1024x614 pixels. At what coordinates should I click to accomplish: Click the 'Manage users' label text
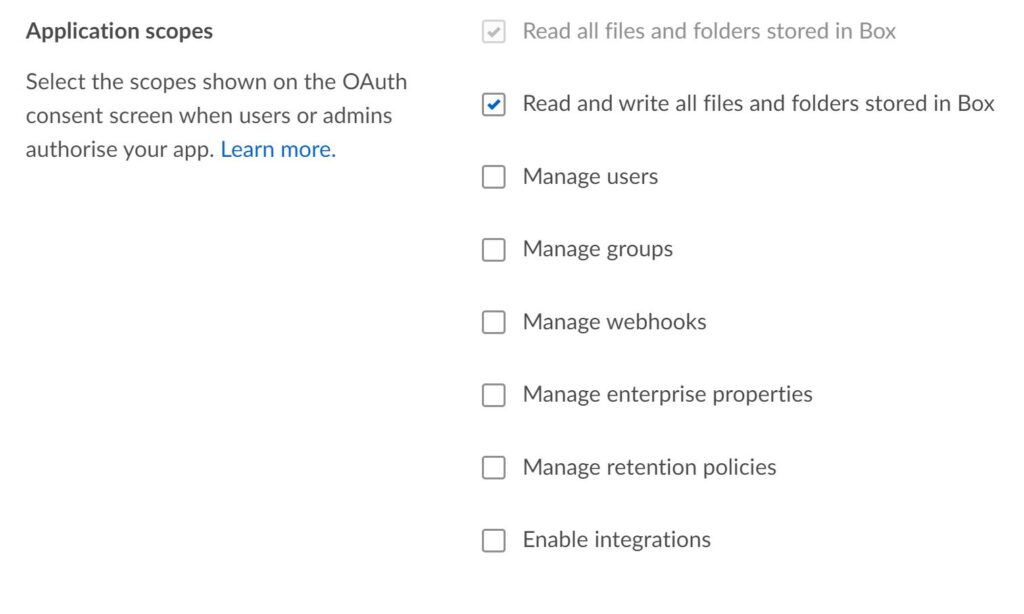pyautogui.click(x=590, y=177)
